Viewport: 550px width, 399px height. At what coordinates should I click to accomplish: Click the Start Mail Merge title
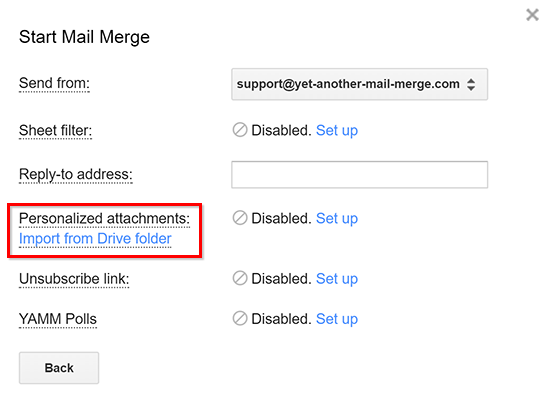(x=84, y=37)
